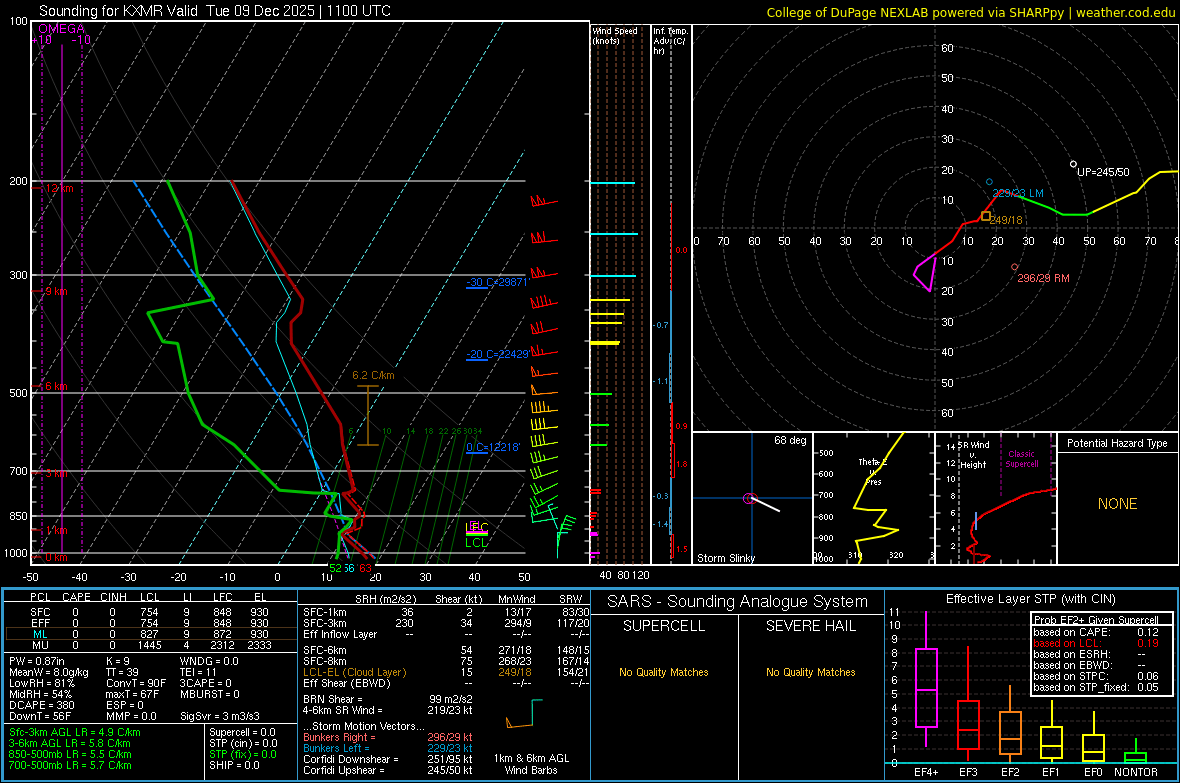Click the SUPERCELL column header

tap(664, 626)
